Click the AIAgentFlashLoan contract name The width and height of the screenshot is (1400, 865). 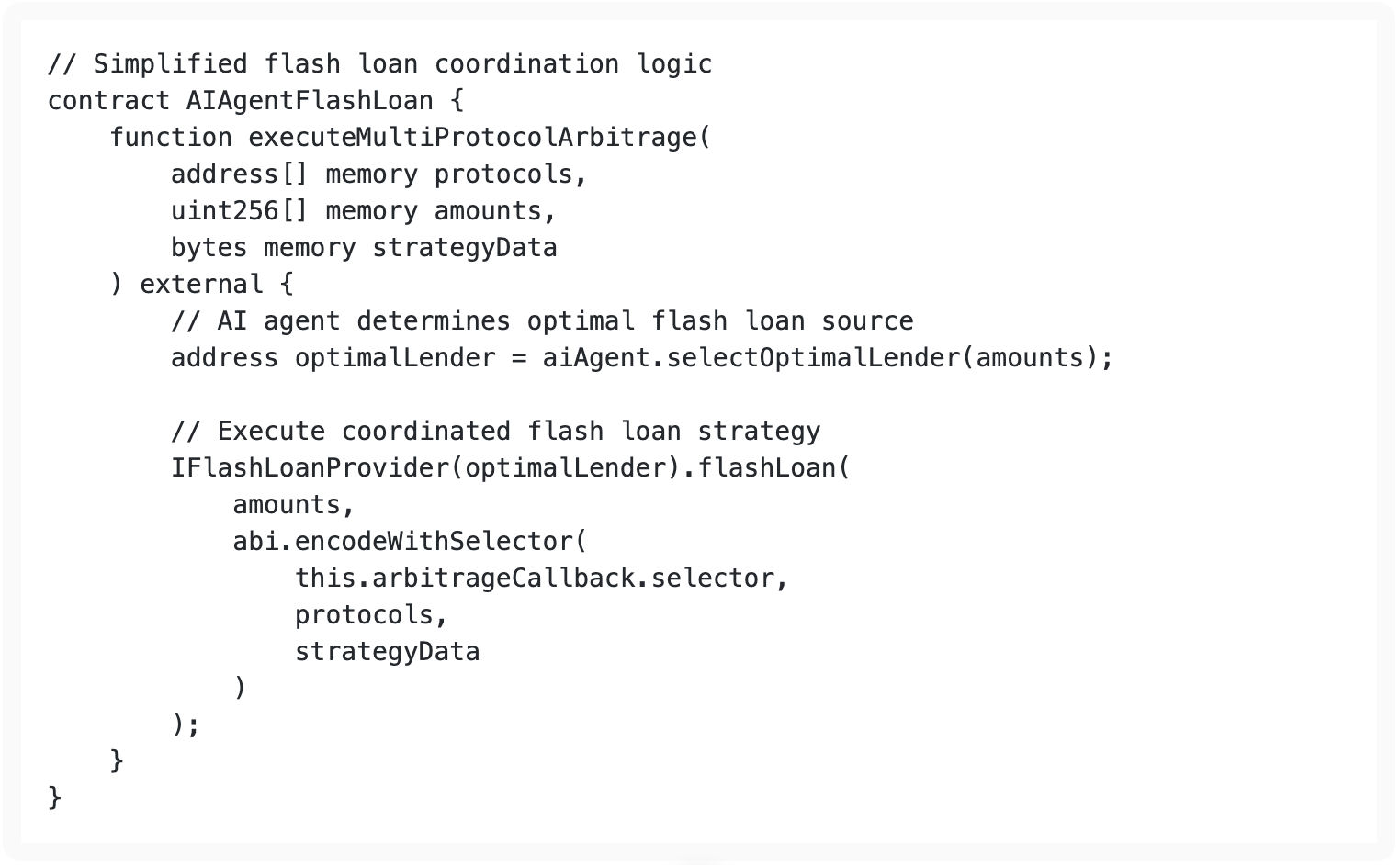(x=310, y=101)
